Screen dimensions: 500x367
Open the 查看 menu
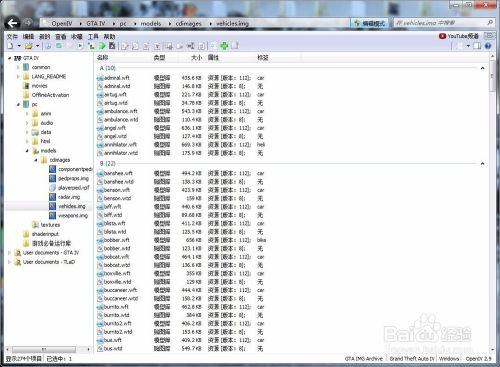click(x=61, y=37)
